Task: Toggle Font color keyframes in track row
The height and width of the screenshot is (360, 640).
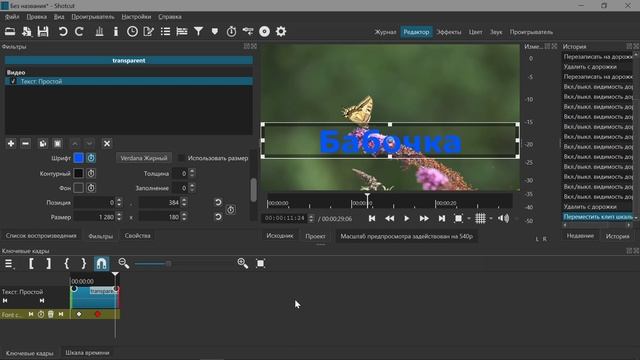Action: click(41, 314)
